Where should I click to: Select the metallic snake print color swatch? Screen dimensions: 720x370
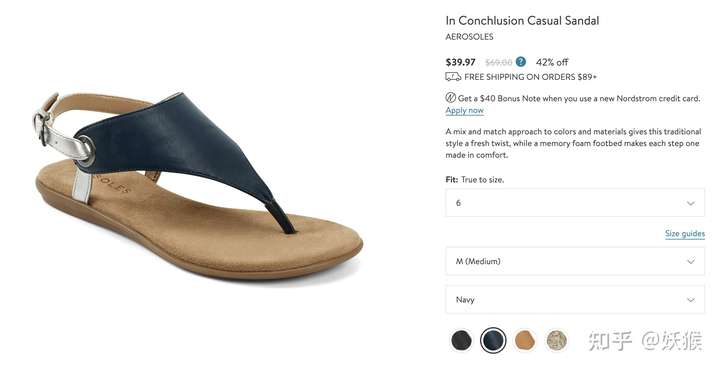(556, 340)
